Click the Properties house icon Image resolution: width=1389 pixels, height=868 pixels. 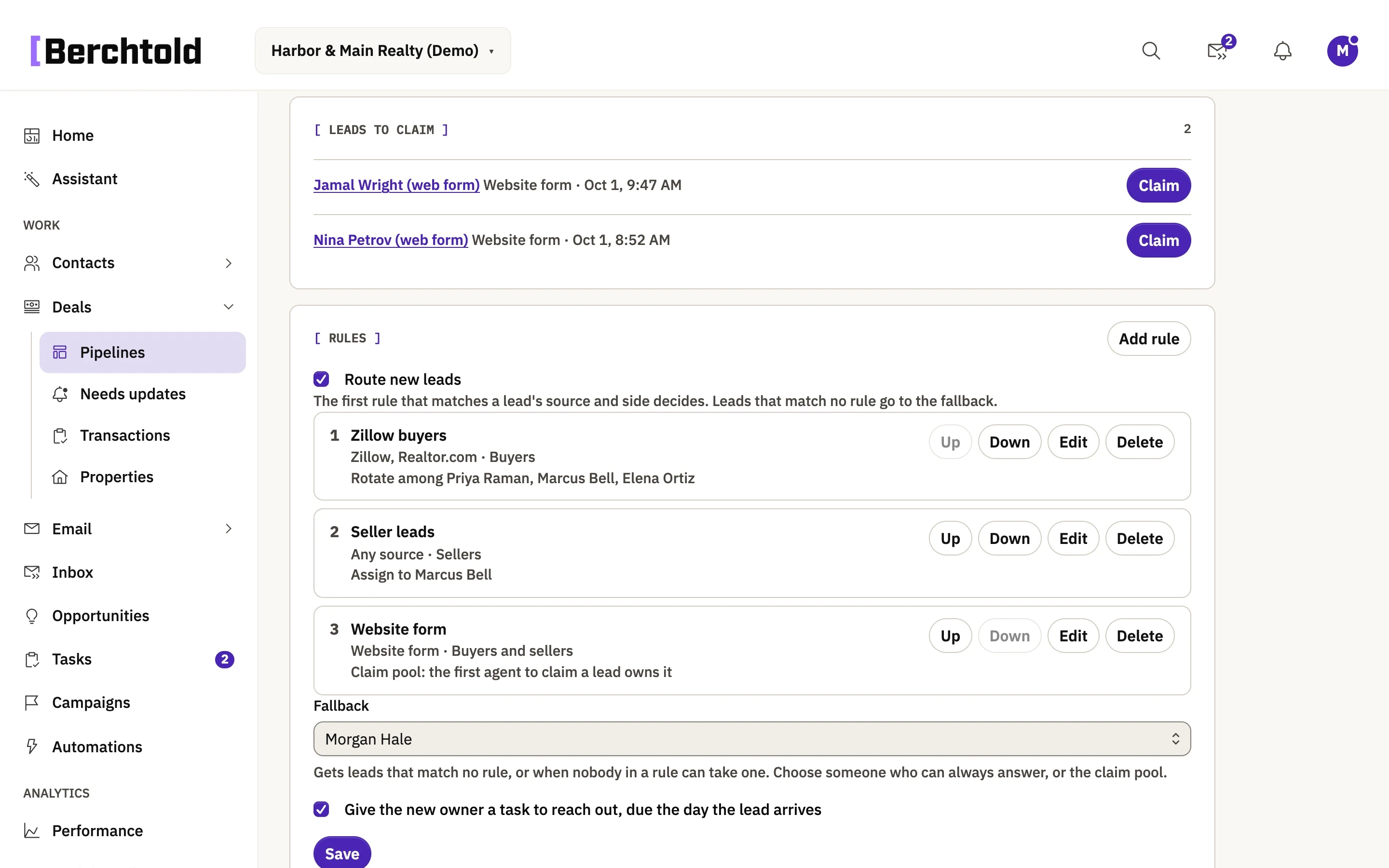(60, 477)
